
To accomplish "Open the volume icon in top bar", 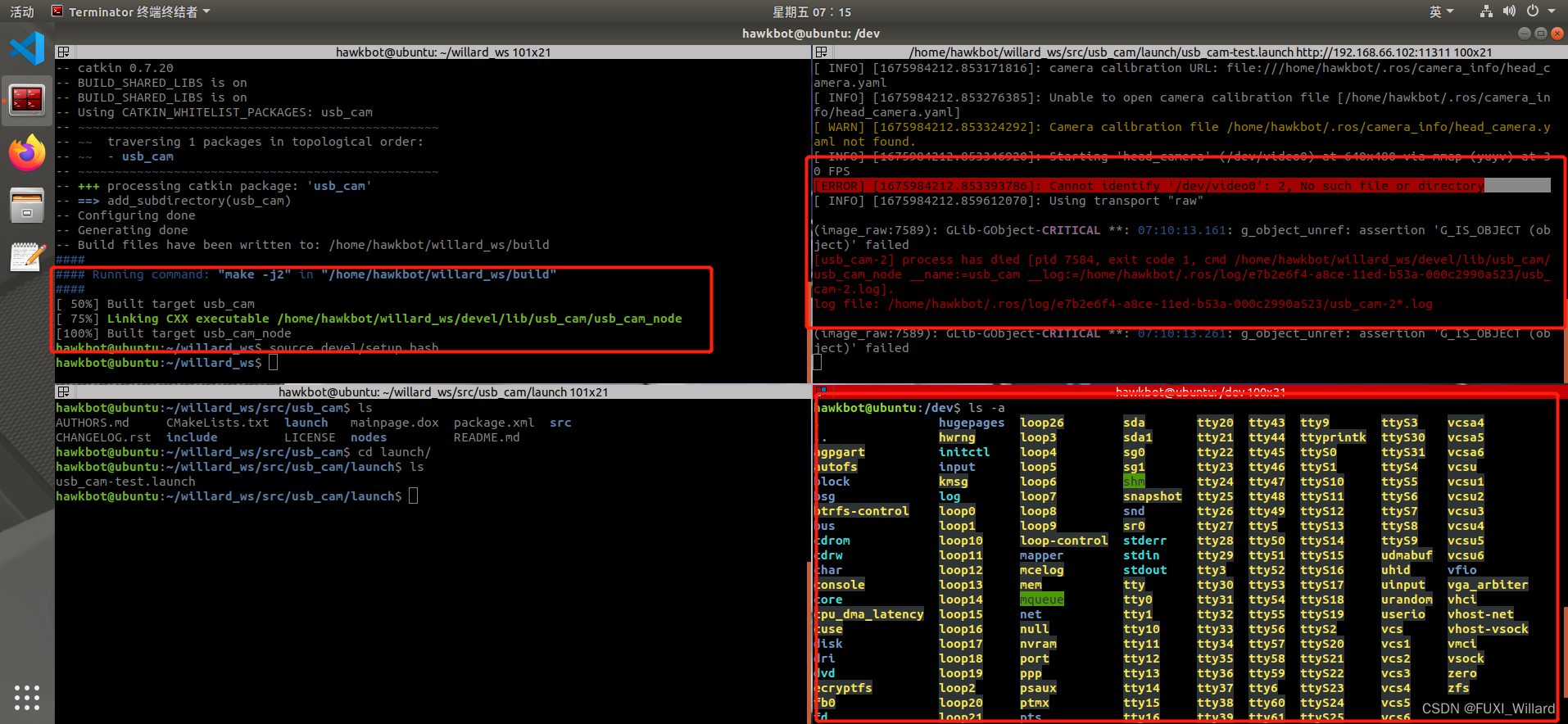I will click(1509, 11).
